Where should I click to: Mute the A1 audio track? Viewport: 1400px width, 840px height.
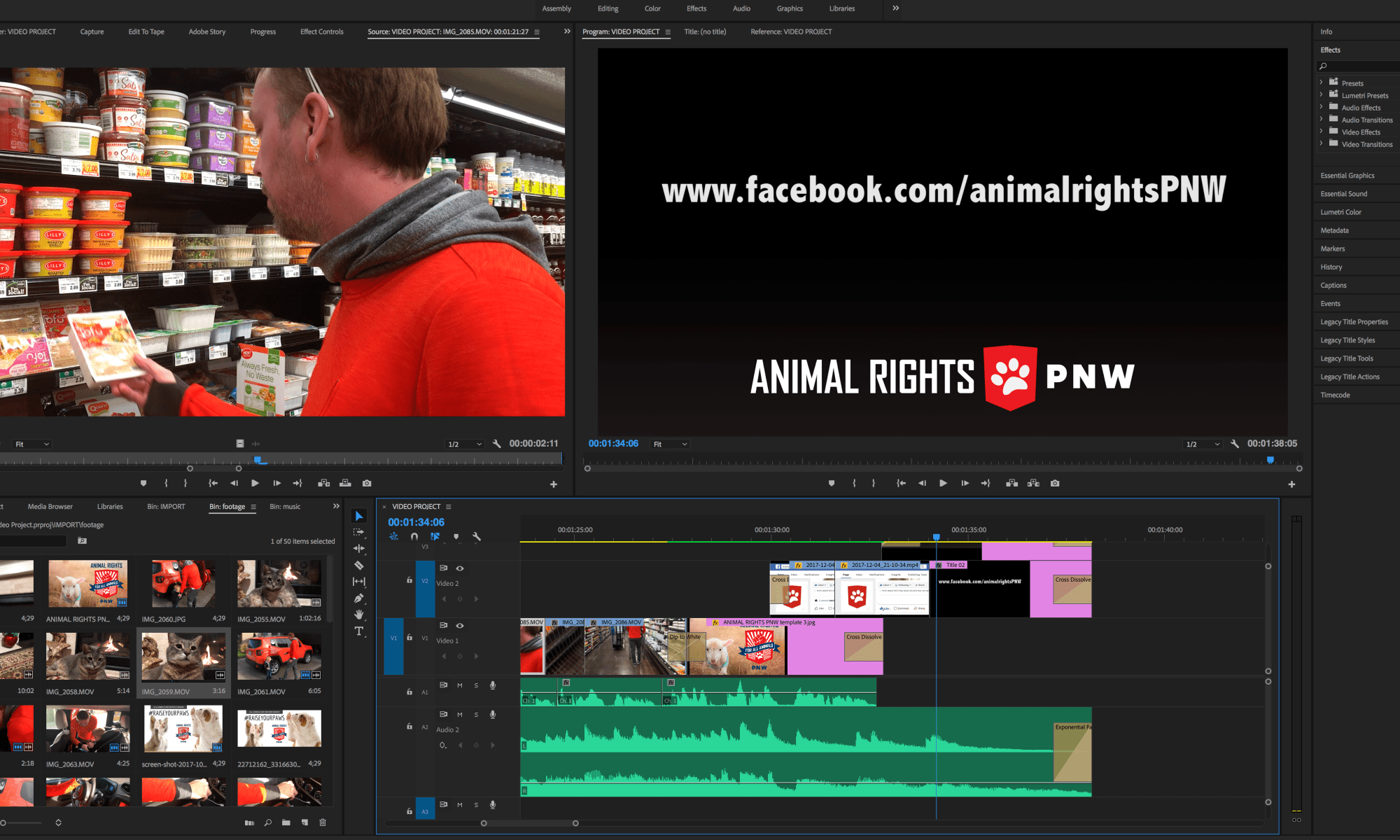pos(460,685)
